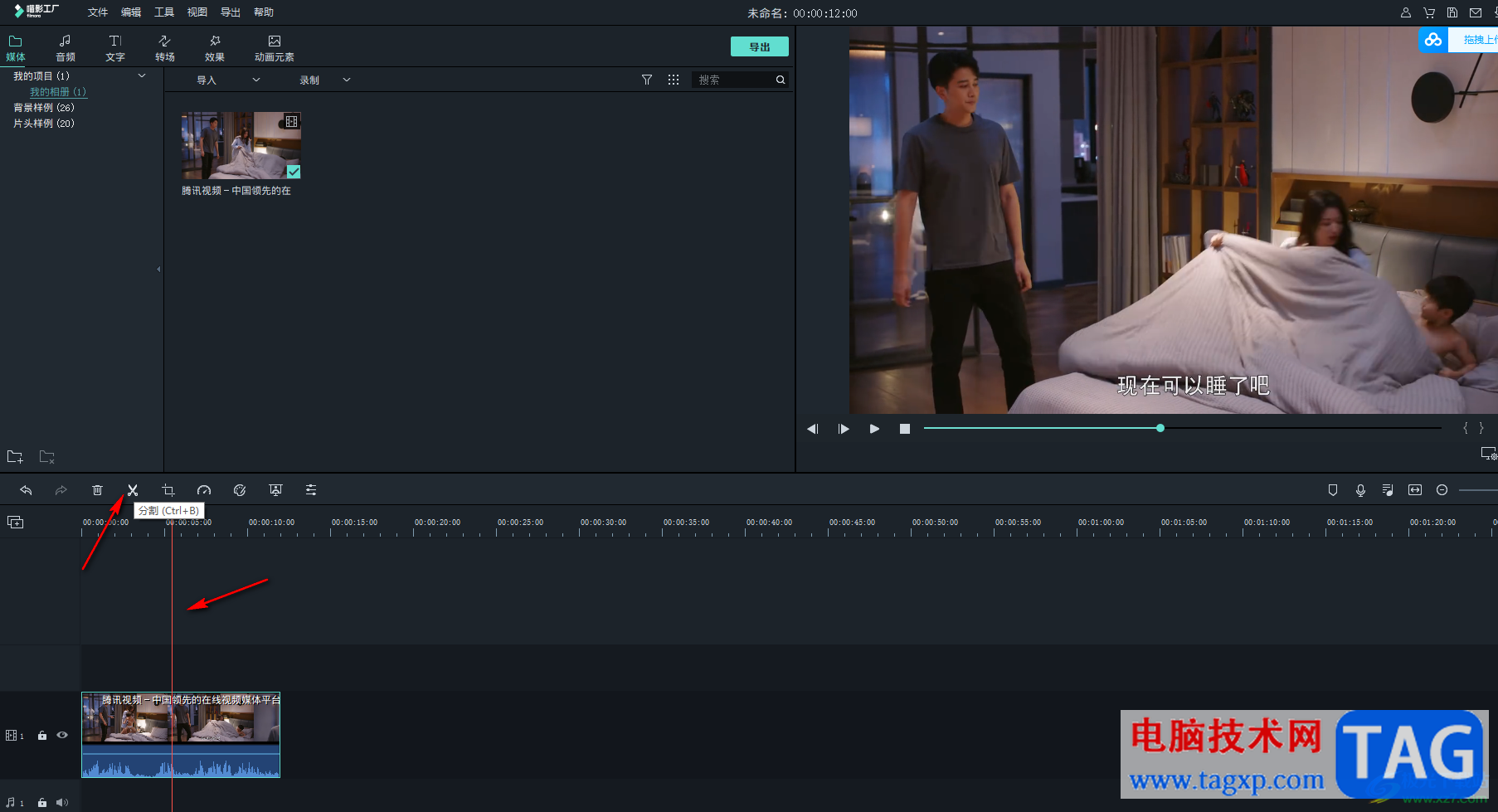
Task: Select 片头样例 (20) folder
Action: [x=44, y=123]
